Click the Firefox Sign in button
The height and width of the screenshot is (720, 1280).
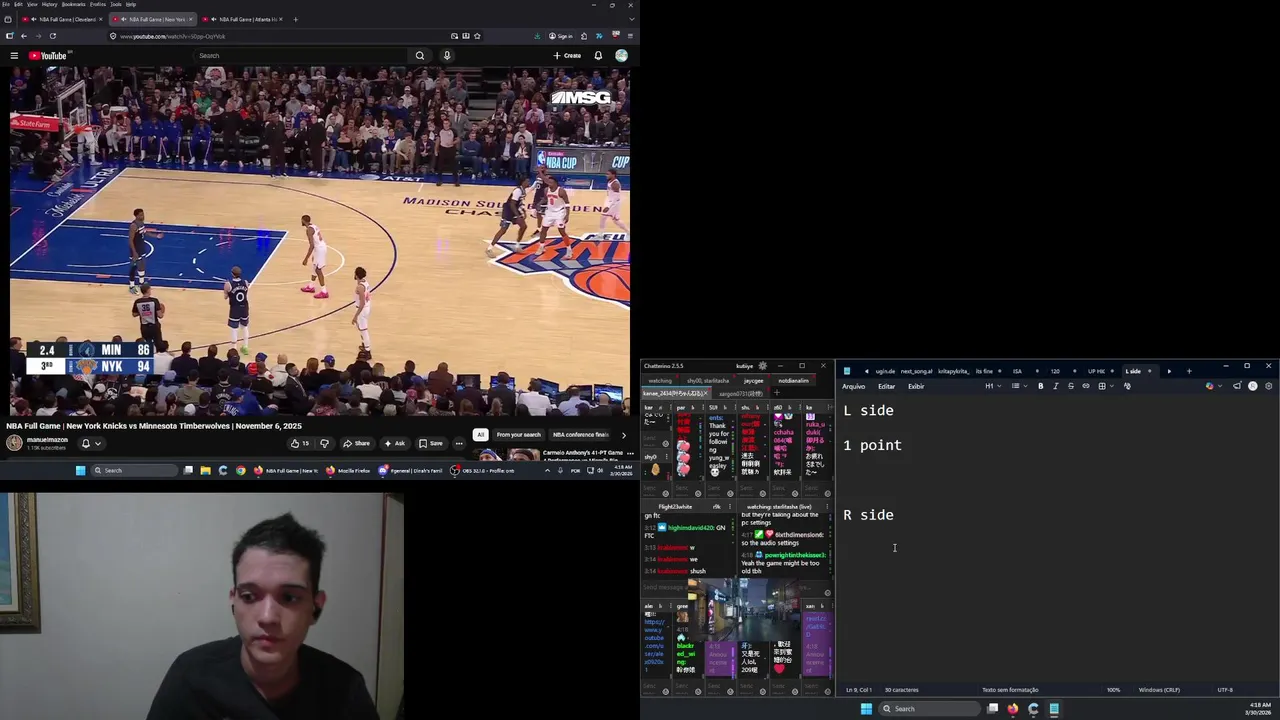click(561, 36)
